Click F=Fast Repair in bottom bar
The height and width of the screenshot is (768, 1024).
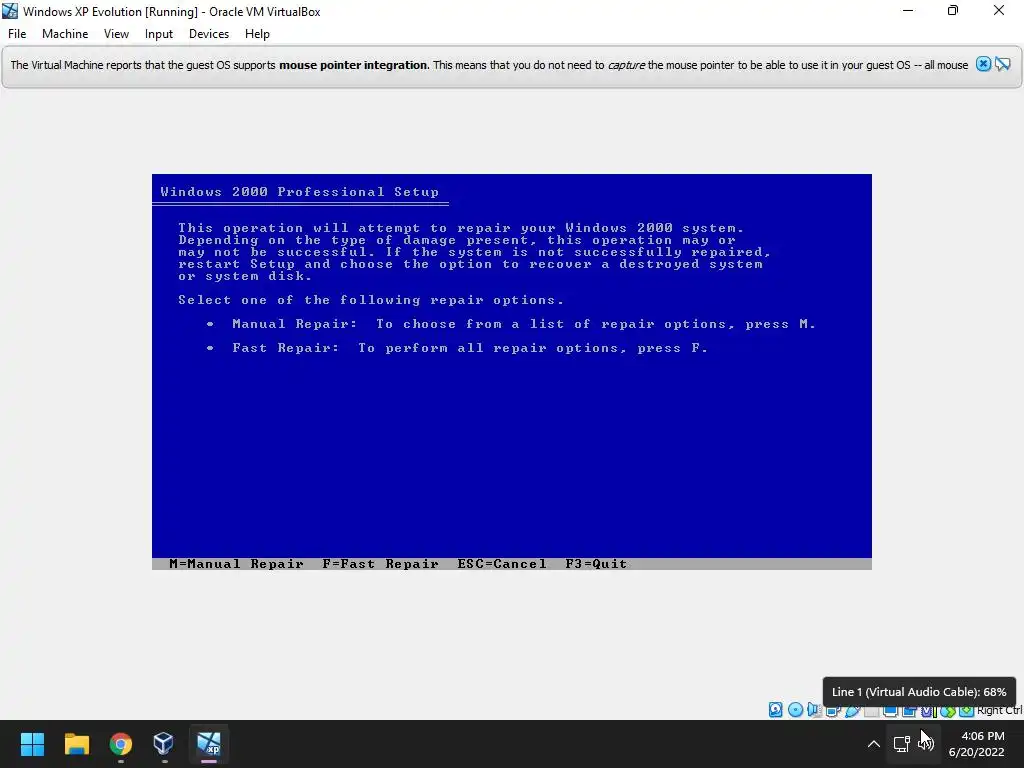click(x=381, y=564)
